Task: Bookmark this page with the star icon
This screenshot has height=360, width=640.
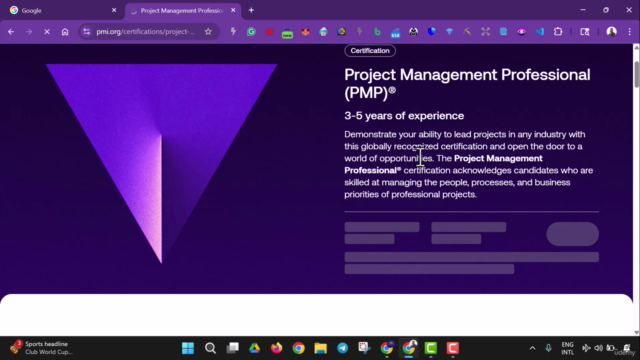Action: coord(208,31)
